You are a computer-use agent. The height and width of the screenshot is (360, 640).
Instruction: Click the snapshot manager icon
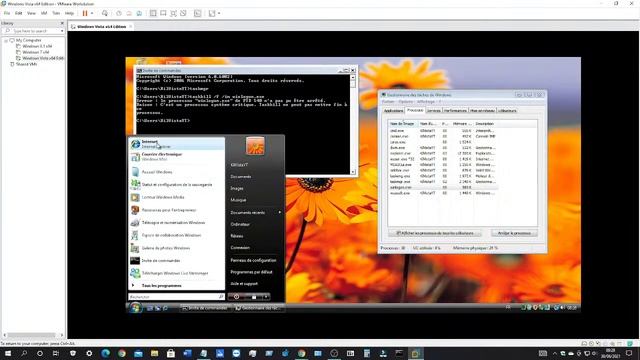[139, 13]
